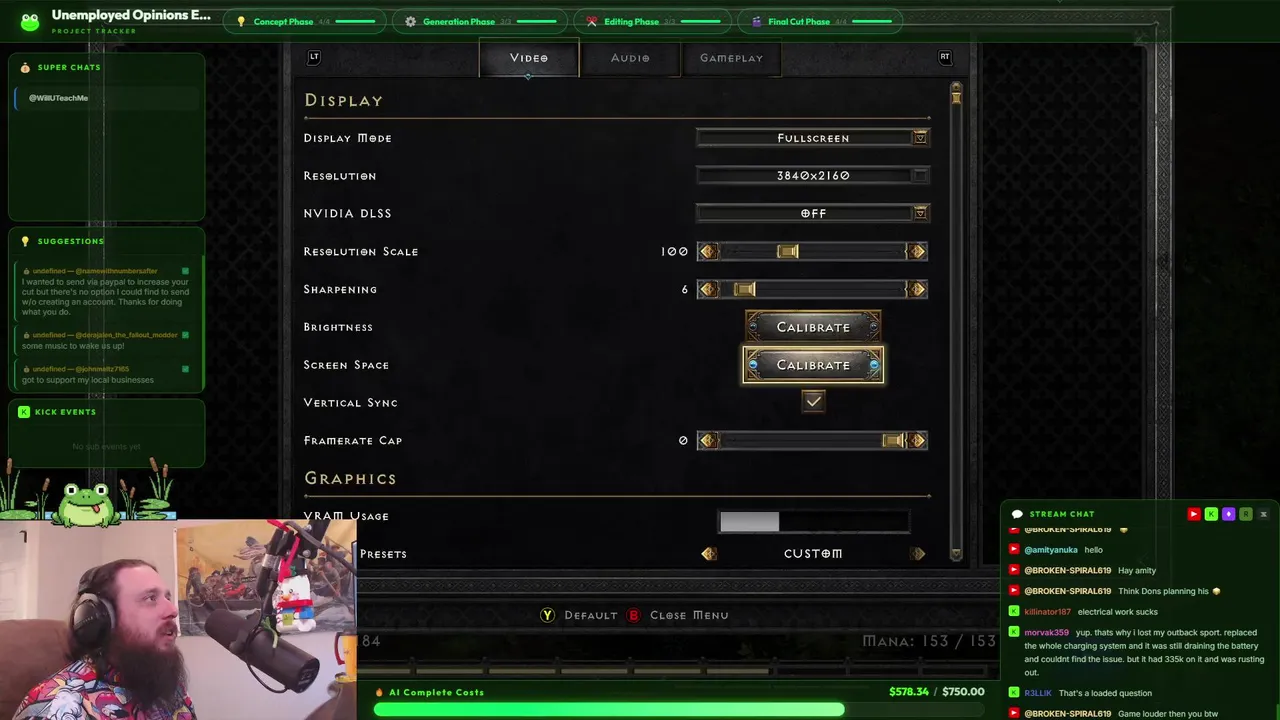Click the RT next-tab button icon

(x=945, y=57)
